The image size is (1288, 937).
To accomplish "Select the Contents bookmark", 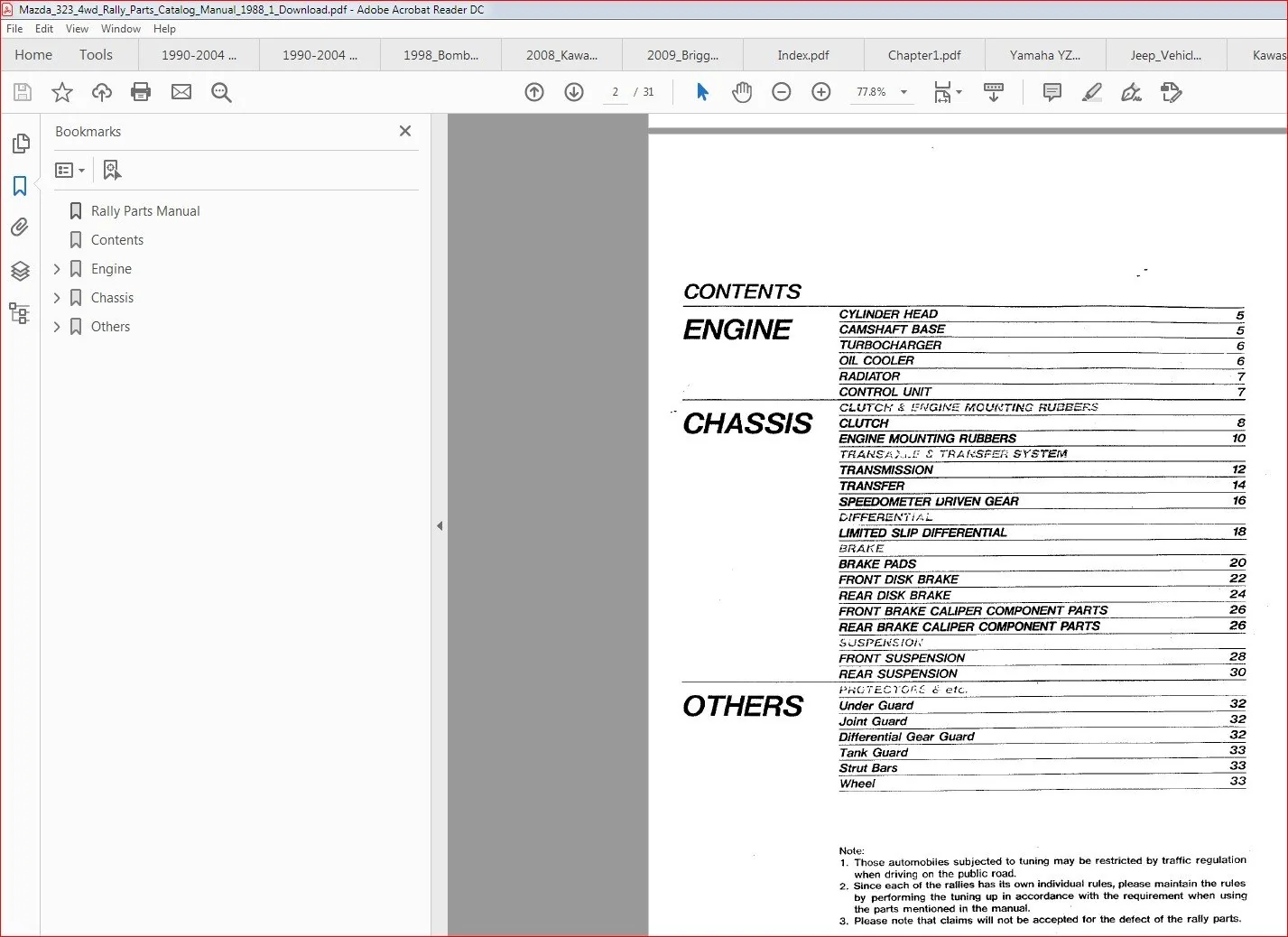I will (x=117, y=240).
